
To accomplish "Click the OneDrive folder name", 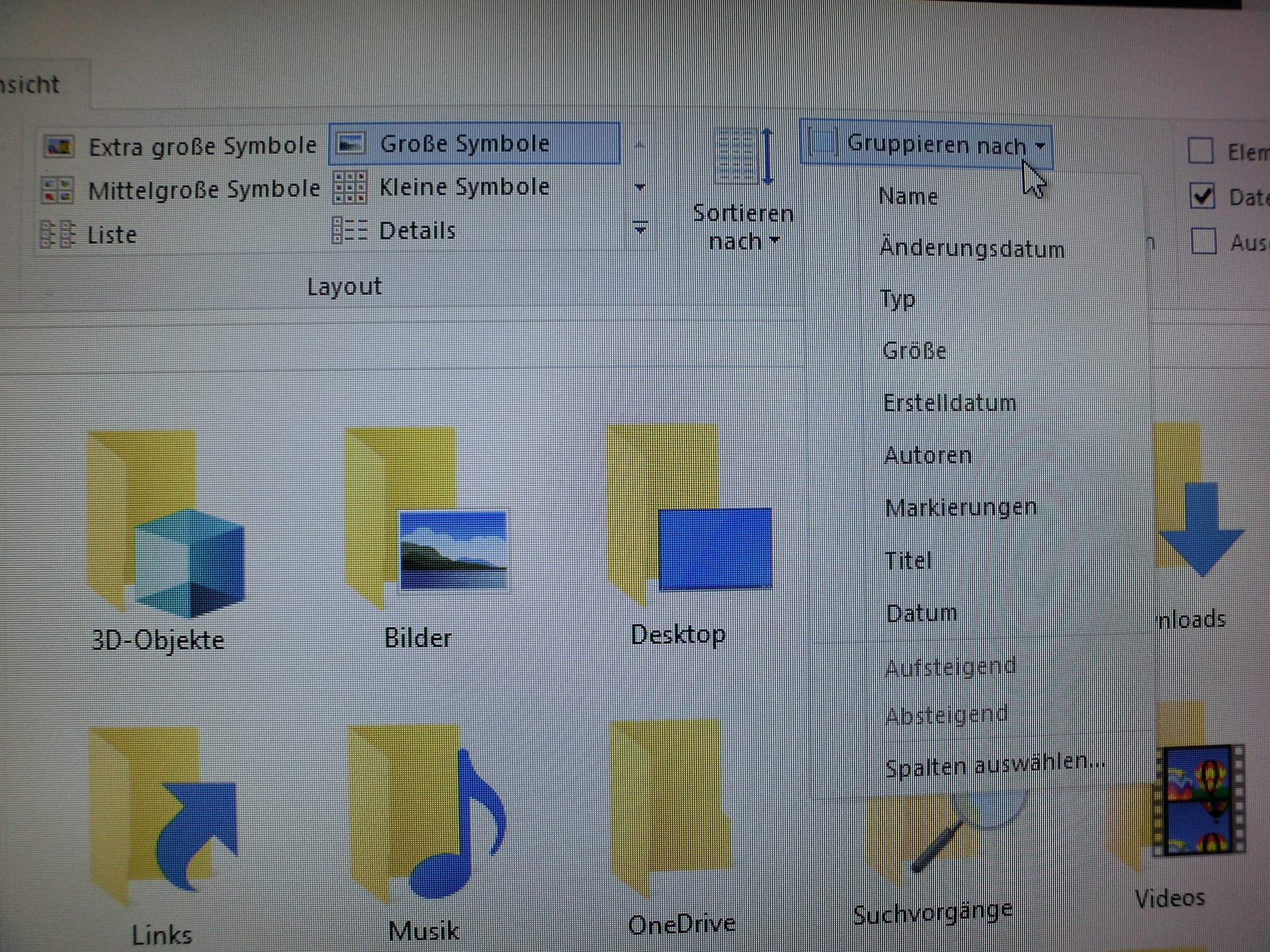I will (682, 924).
